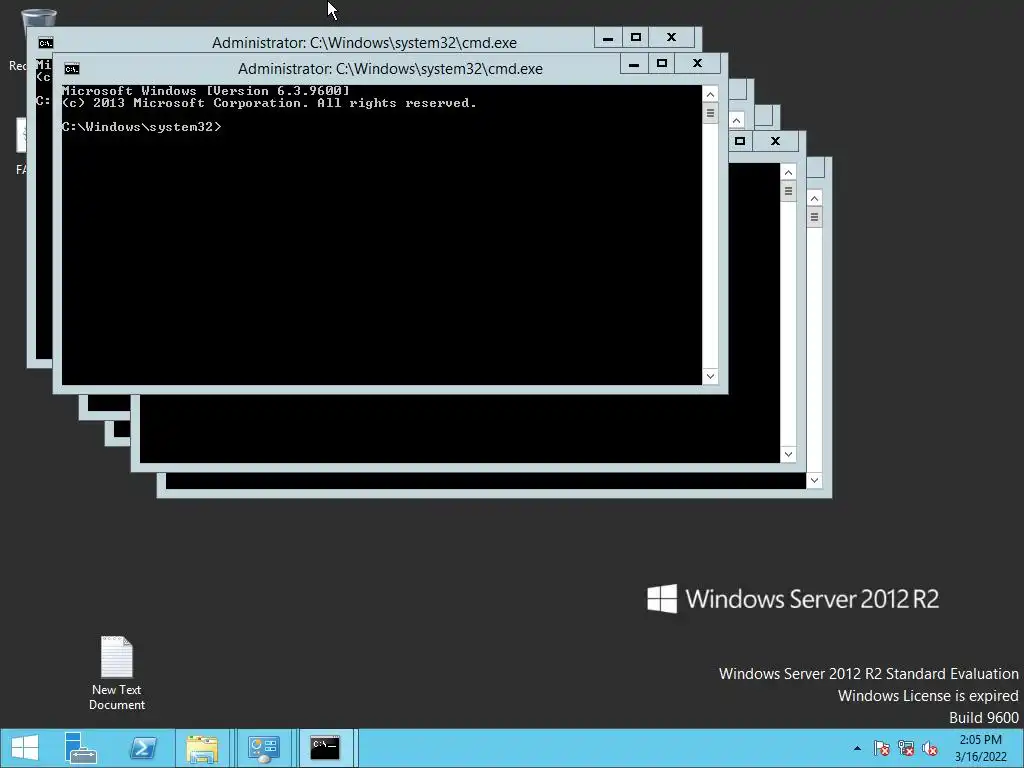The image size is (1024, 768).
Task: Select the New Text Document desktop icon
Action: [x=117, y=674]
